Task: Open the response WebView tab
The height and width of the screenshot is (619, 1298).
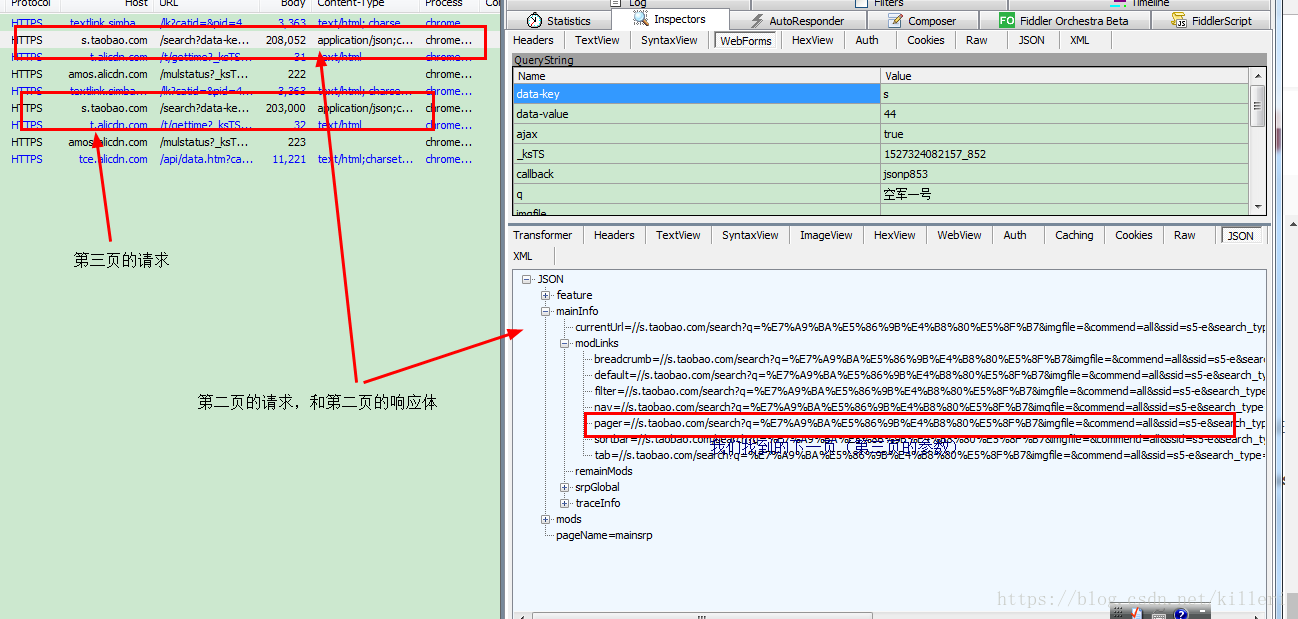Action: [959, 235]
